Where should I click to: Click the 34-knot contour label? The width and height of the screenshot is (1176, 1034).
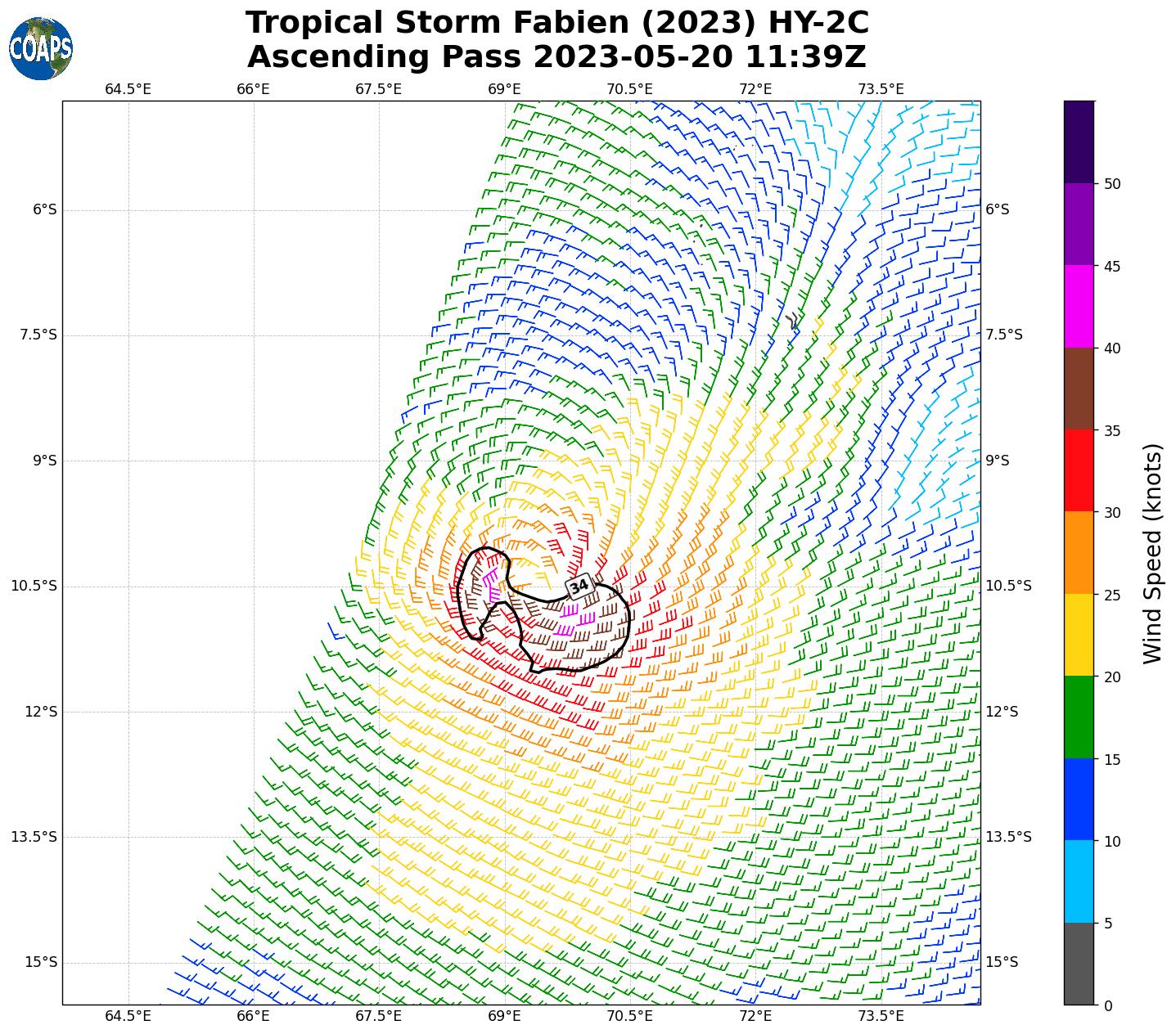(579, 587)
